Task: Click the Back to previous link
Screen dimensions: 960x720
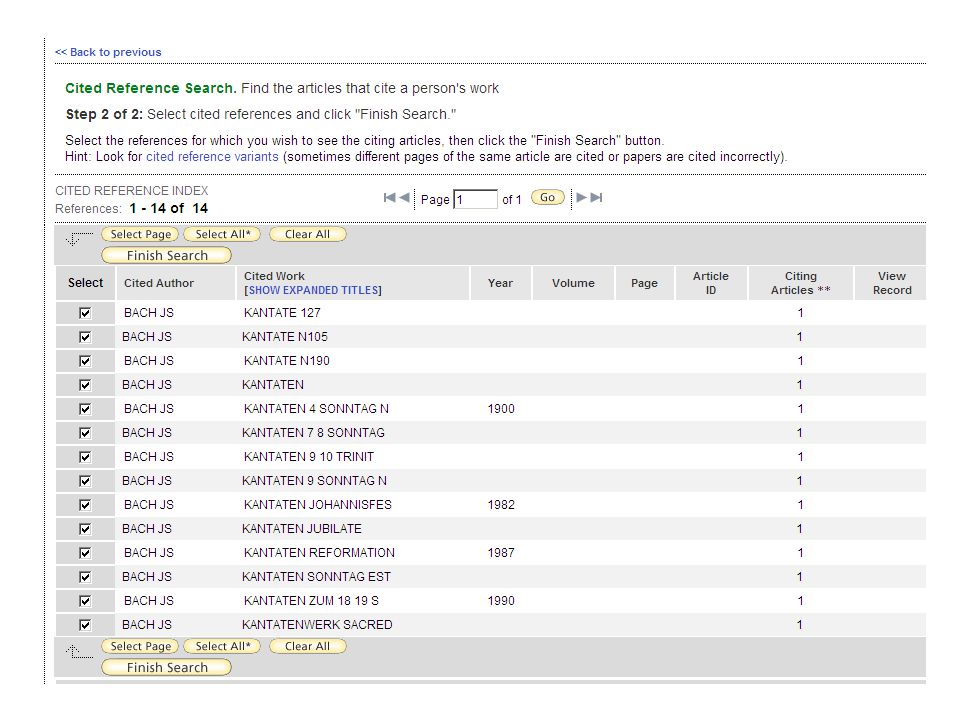Action: pos(108,52)
